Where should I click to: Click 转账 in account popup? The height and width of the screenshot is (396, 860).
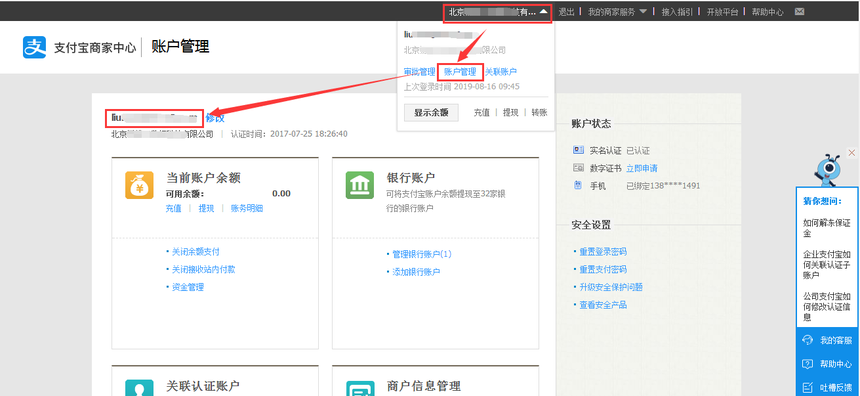pos(539,112)
